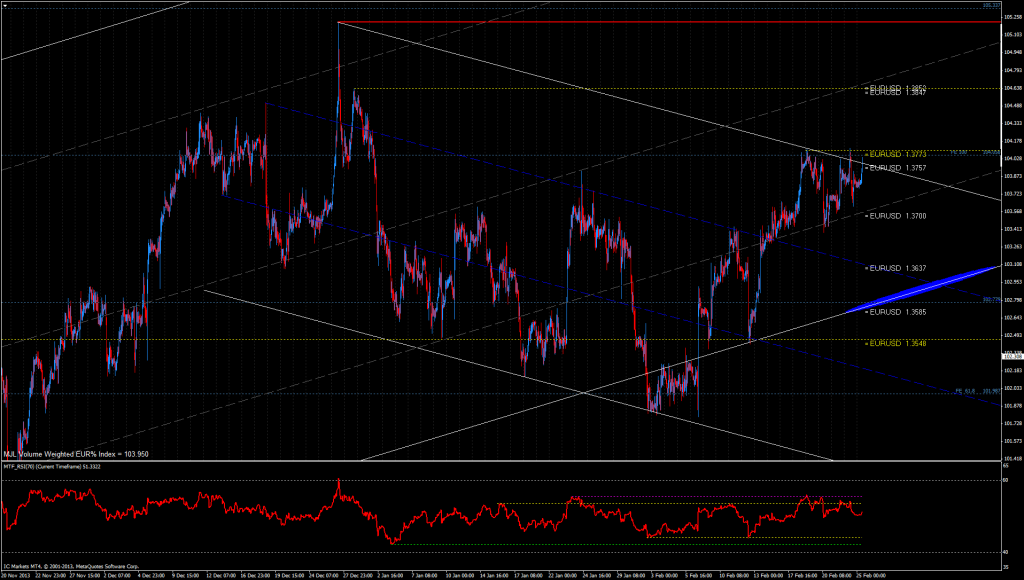Select the EURUSD 1.3637 level label
The width and height of the screenshot is (1024, 580).
(x=895, y=268)
